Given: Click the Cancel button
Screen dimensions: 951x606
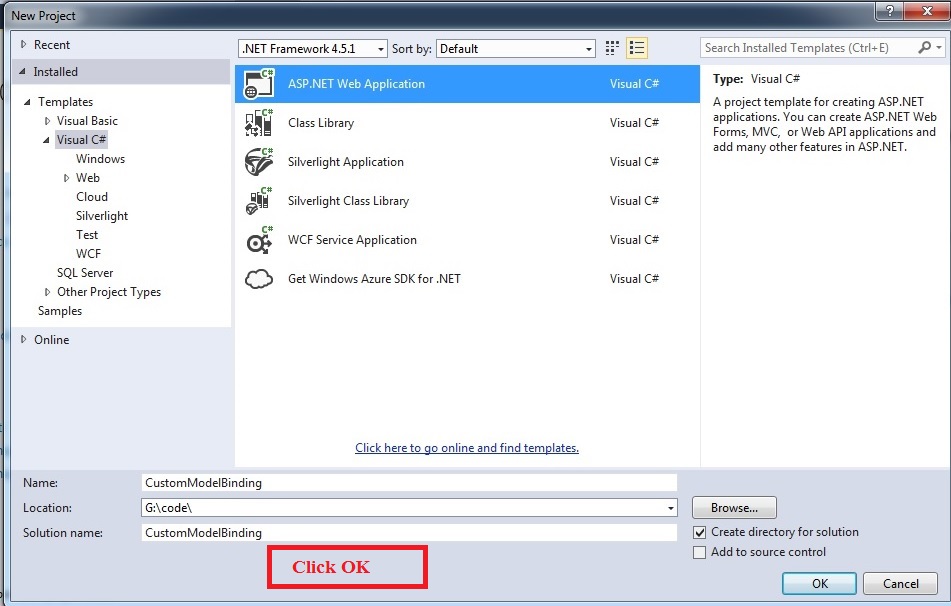Looking at the screenshot, I should (900, 584).
